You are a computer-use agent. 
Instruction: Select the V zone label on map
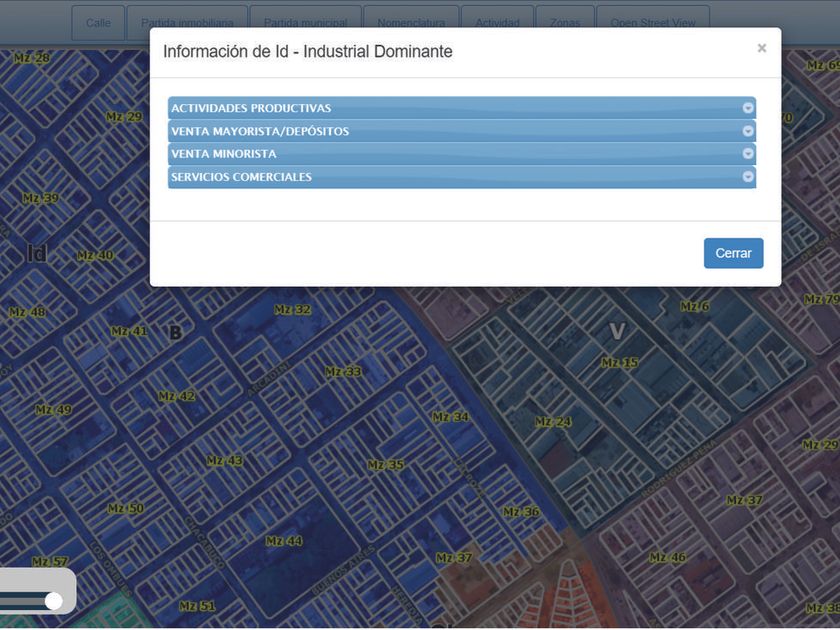617,331
